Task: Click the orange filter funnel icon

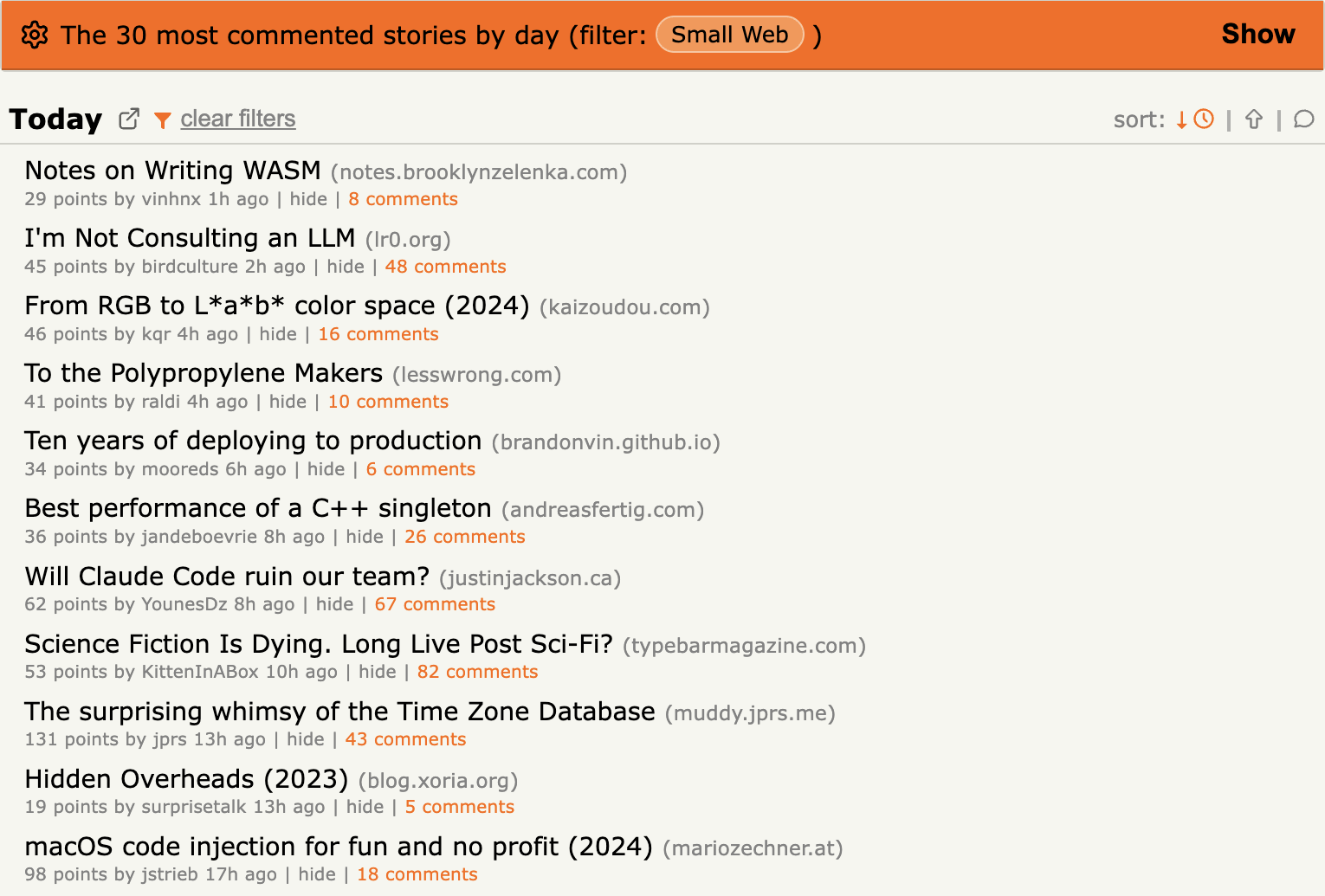Action: (162, 119)
